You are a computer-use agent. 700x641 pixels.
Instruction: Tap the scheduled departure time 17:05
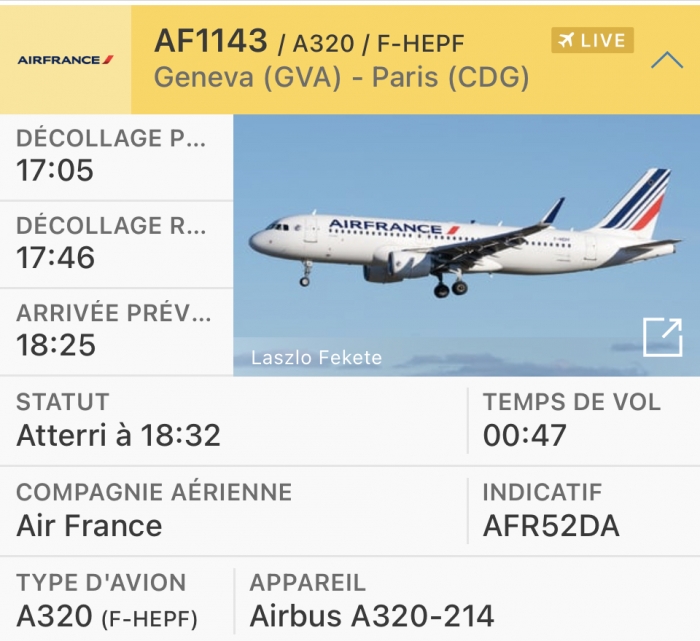(55, 170)
